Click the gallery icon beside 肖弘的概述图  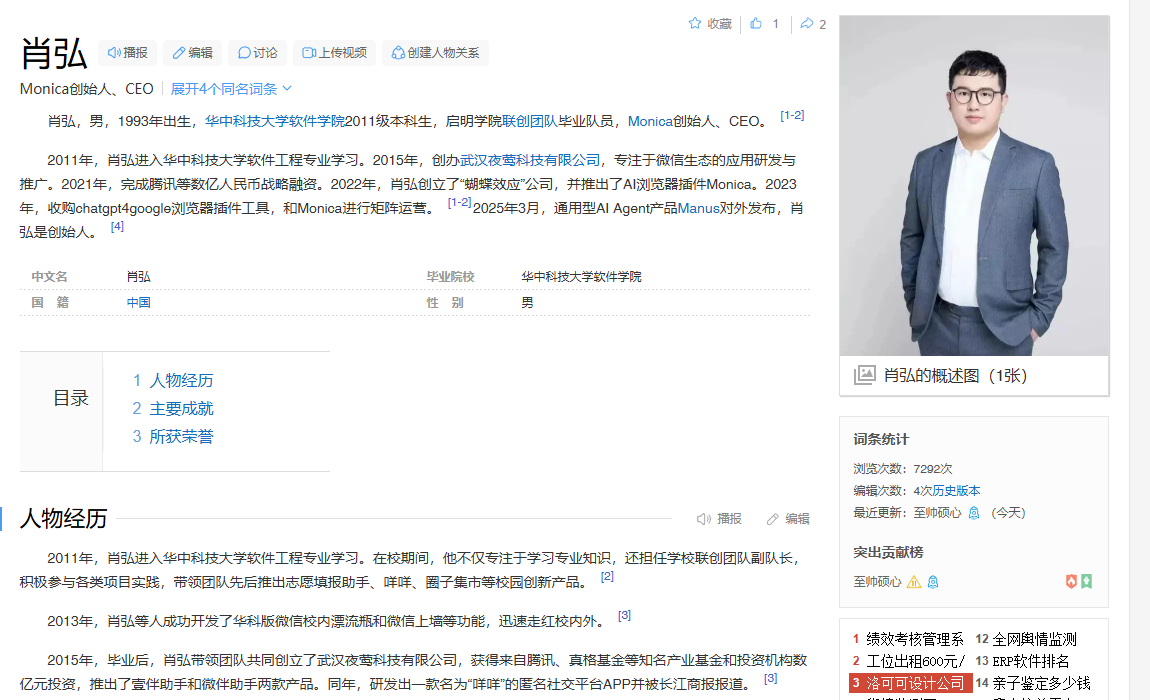(865, 375)
